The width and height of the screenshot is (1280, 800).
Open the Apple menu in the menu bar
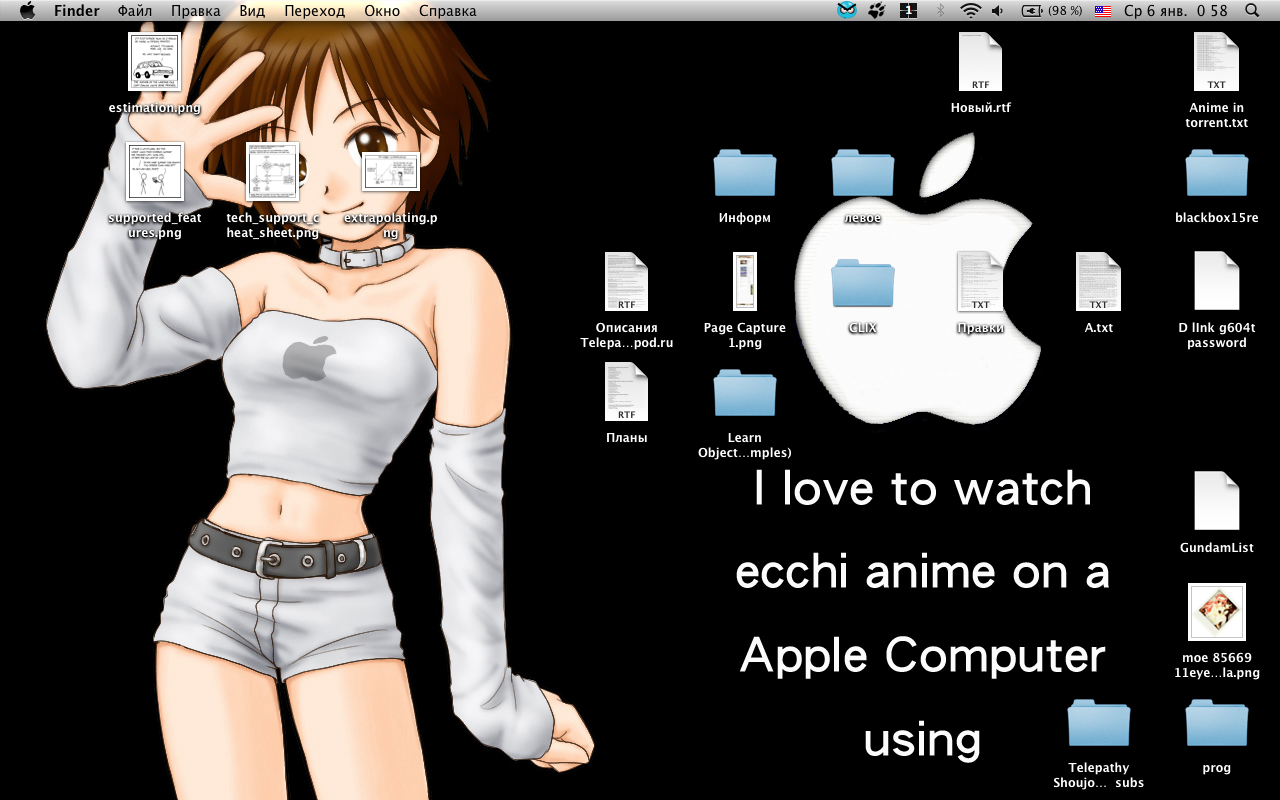(x=27, y=11)
